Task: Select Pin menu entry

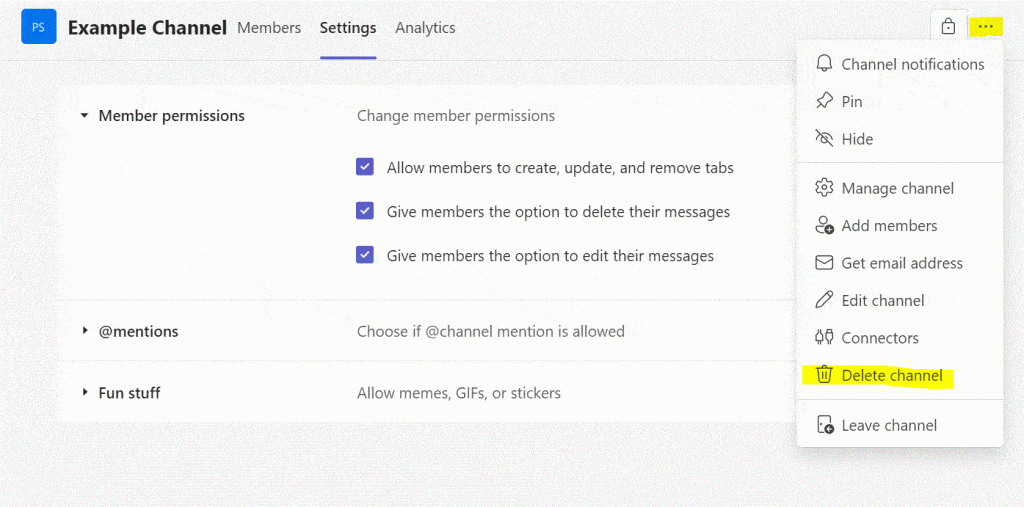Action: [x=900, y=101]
